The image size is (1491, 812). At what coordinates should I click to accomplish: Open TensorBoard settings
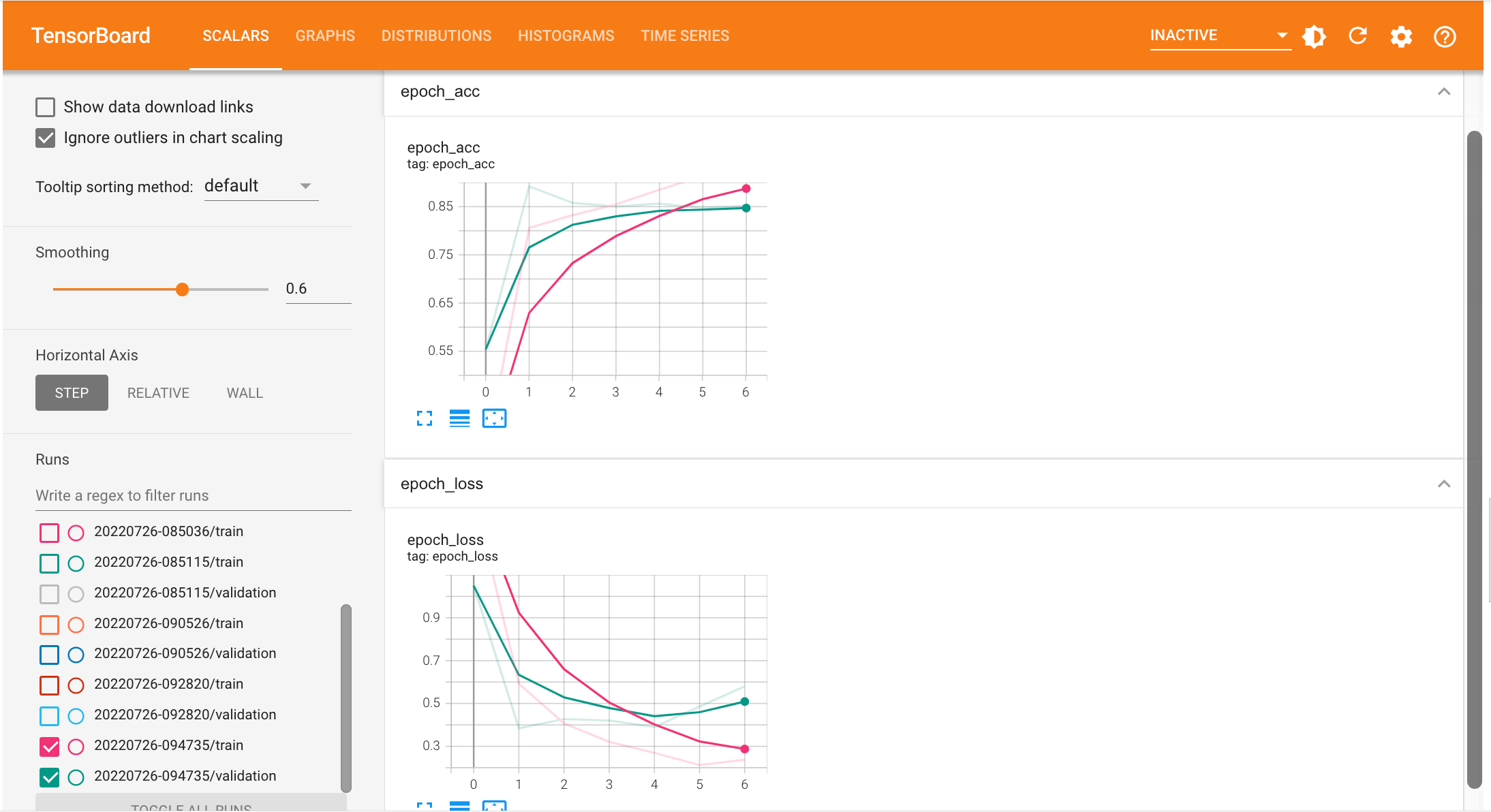click(x=1401, y=36)
